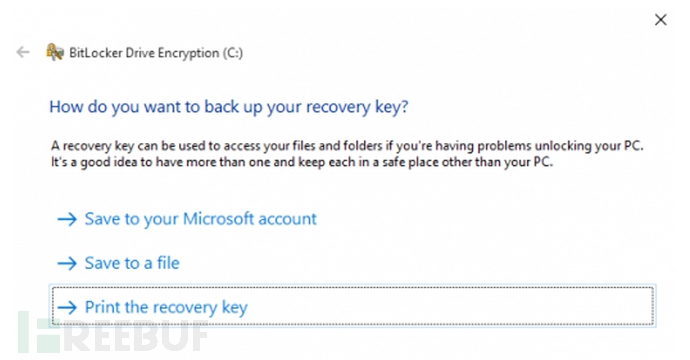Click the BitLocker lock-and-key icon
Viewport: 690px width, 360px height.
55,52
